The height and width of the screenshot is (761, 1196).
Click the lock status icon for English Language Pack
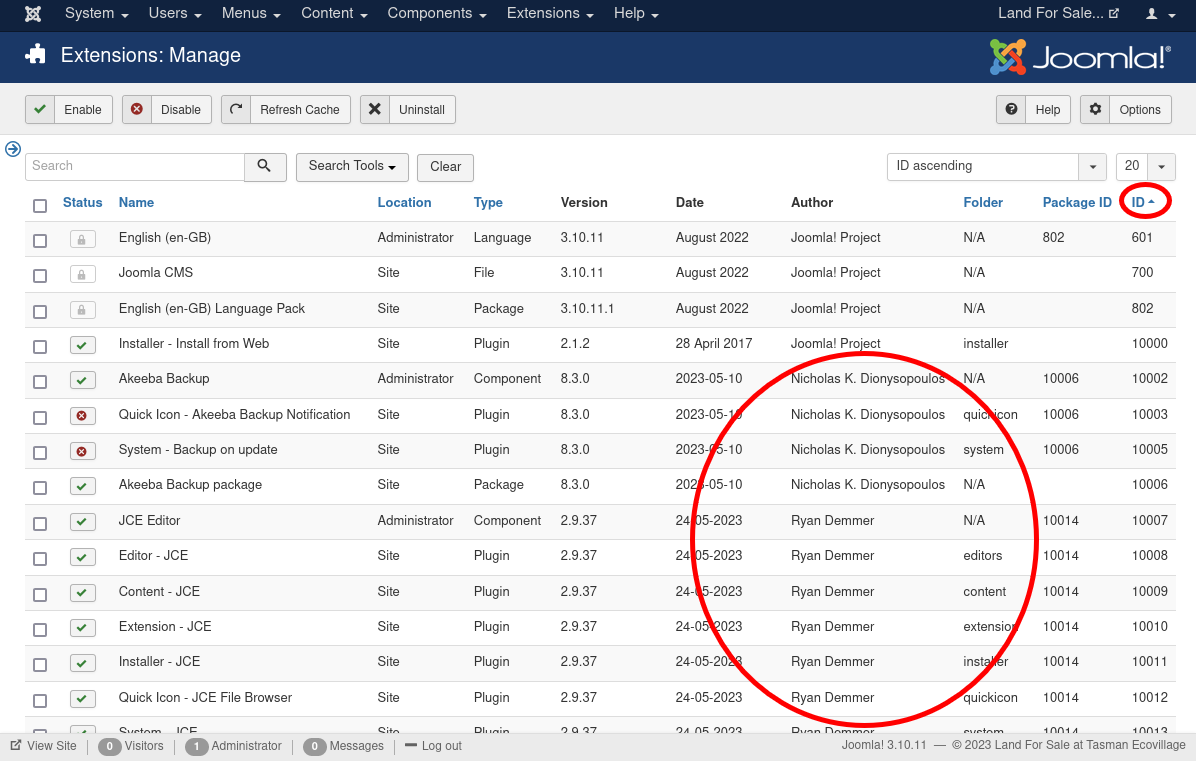[82, 310]
